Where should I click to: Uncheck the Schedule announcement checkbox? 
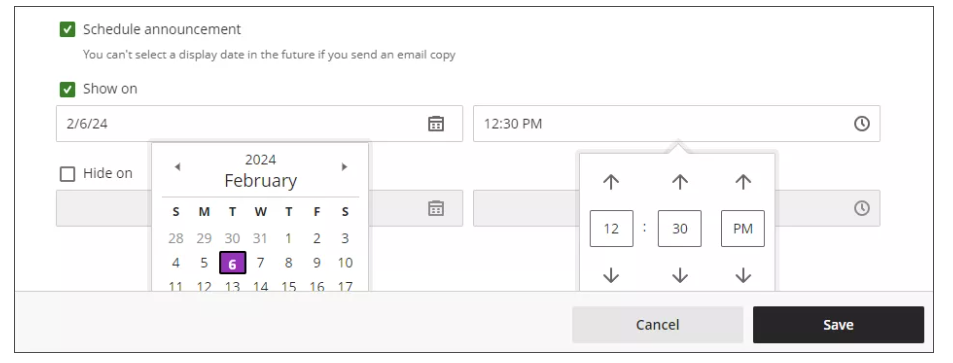tap(67, 29)
